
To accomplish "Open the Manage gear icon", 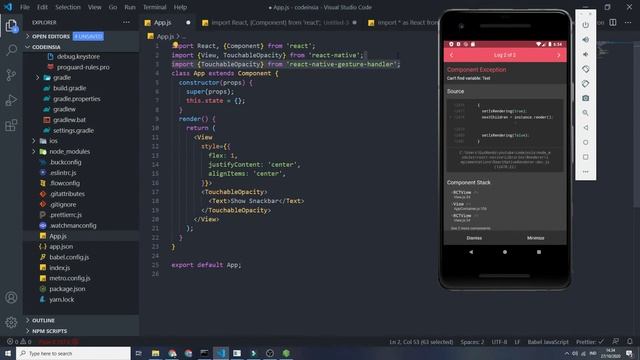I will (x=11, y=322).
